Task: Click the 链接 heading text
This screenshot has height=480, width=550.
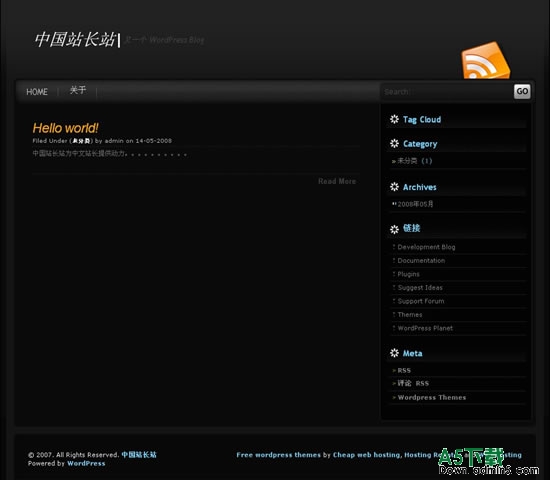Action: tap(411, 228)
